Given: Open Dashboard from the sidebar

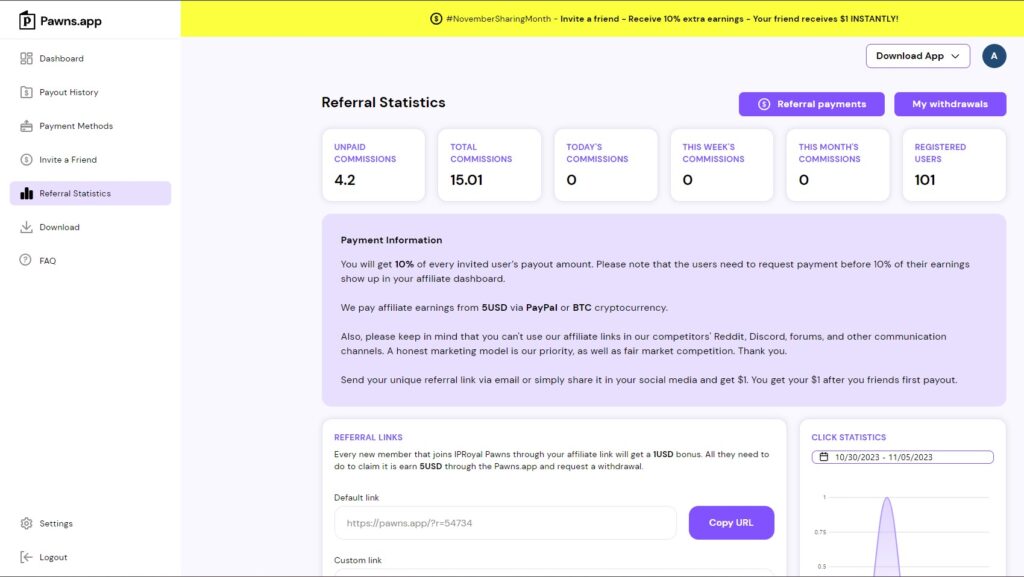Looking at the screenshot, I should coord(90,59).
